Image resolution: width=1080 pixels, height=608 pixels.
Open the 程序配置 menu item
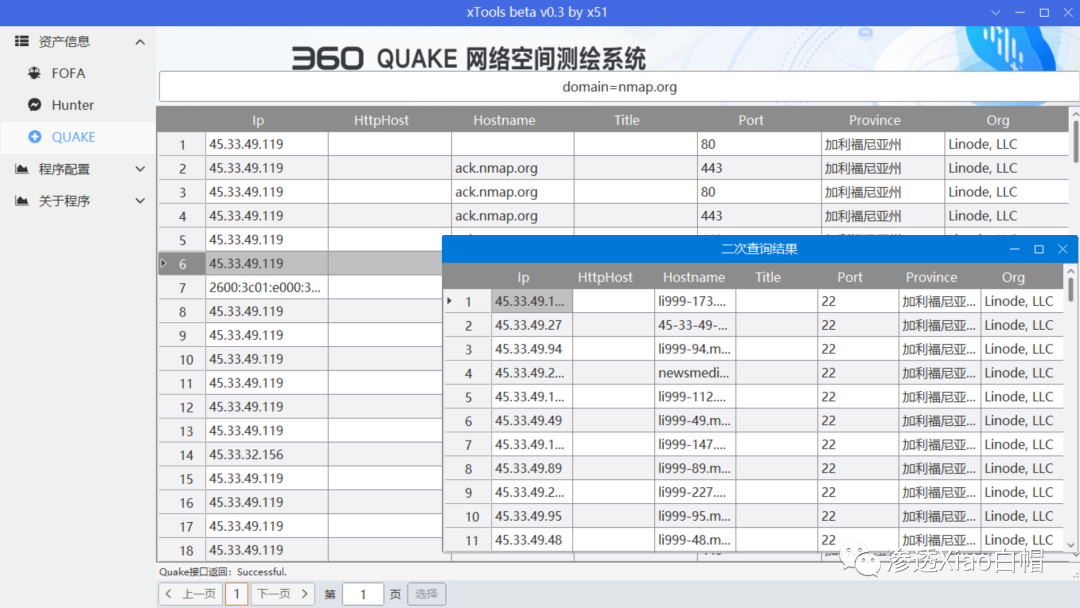click(64, 169)
